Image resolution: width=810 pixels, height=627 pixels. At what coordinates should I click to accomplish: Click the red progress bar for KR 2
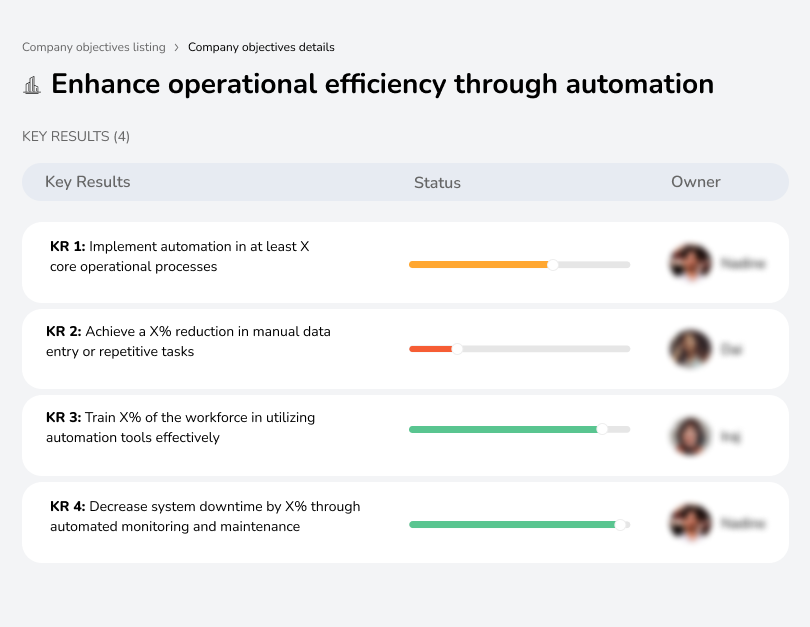(x=430, y=349)
